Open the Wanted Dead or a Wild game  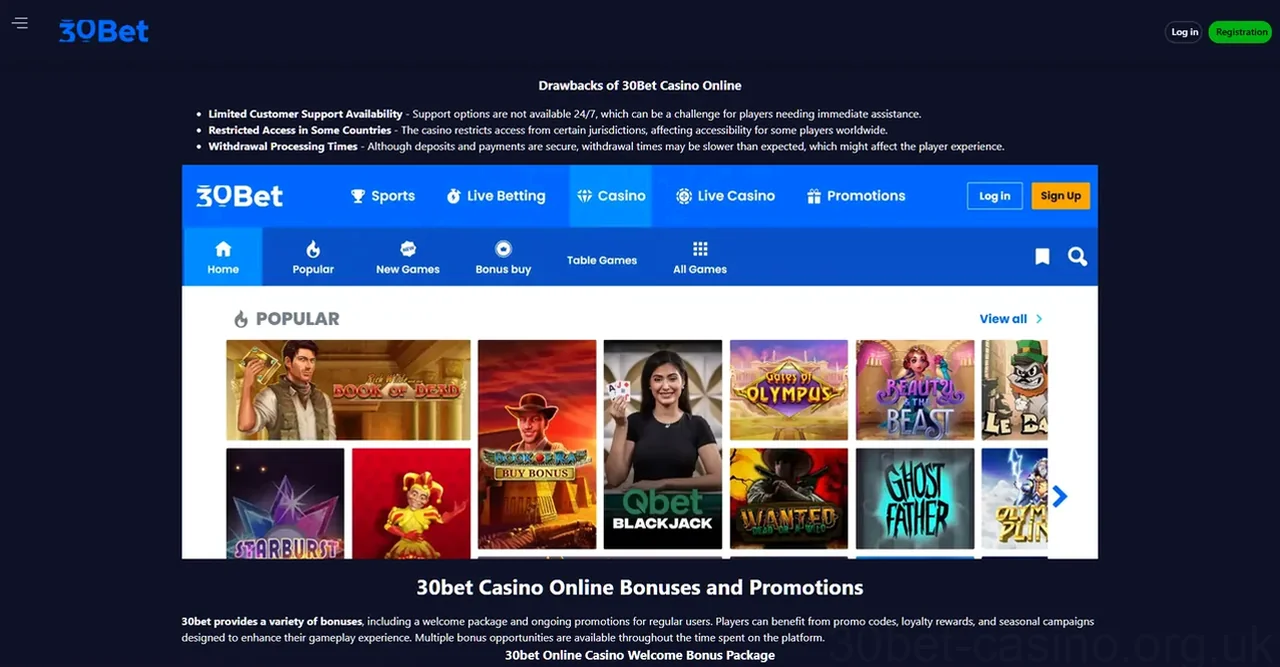click(x=789, y=498)
